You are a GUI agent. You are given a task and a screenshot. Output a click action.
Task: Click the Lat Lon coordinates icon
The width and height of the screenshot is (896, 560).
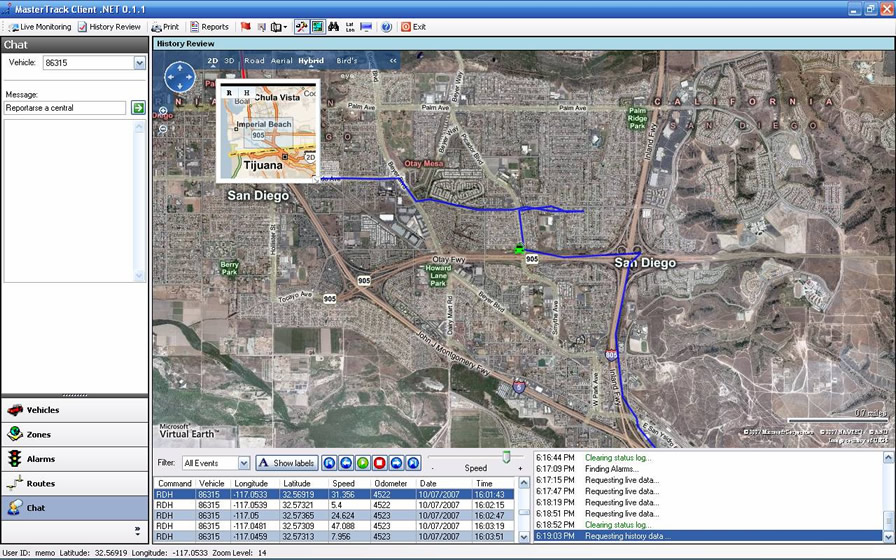(350, 27)
